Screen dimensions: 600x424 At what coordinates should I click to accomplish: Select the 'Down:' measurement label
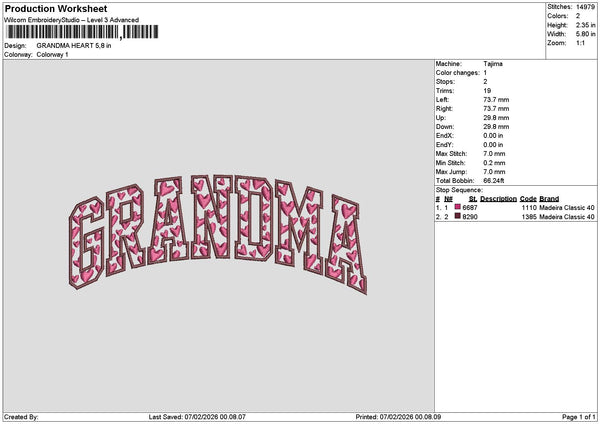[445, 127]
